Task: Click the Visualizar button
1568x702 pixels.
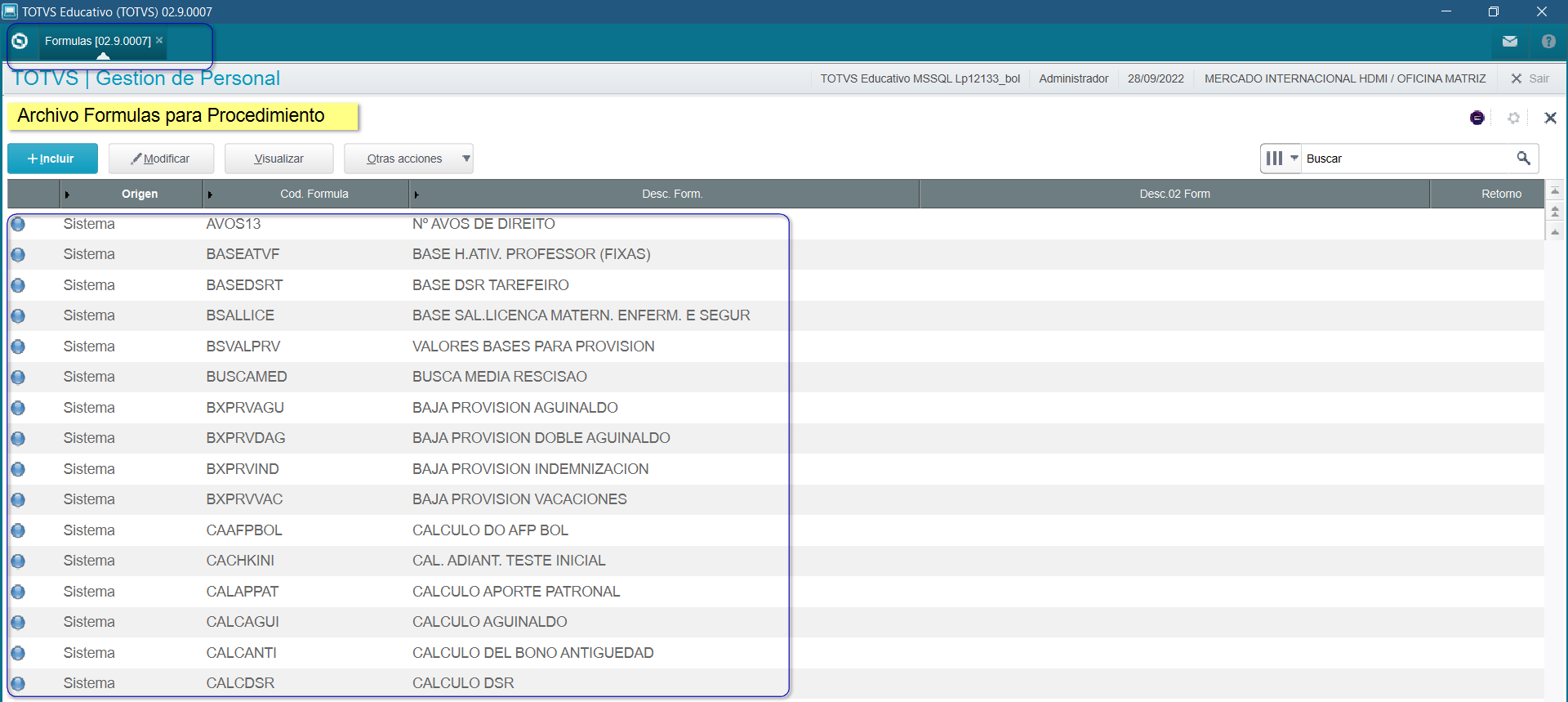Action: point(278,159)
